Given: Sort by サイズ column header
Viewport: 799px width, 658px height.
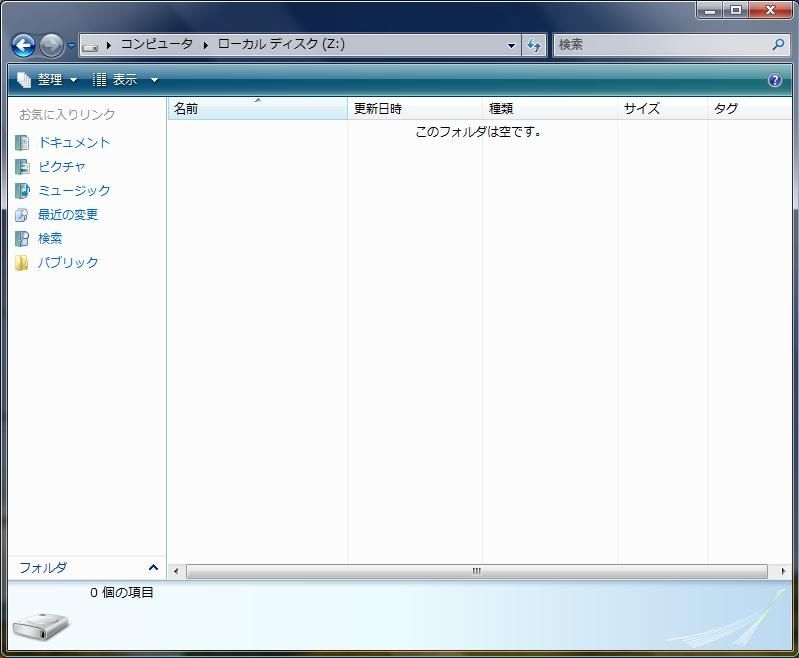Looking at the screenshot, I should [x=662, y=109].
